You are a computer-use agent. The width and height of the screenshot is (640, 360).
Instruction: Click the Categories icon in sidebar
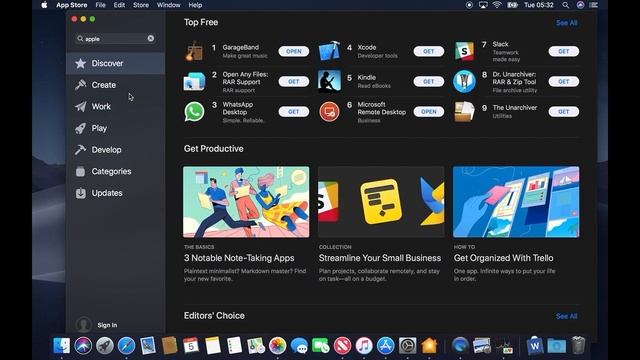[80, 171]
